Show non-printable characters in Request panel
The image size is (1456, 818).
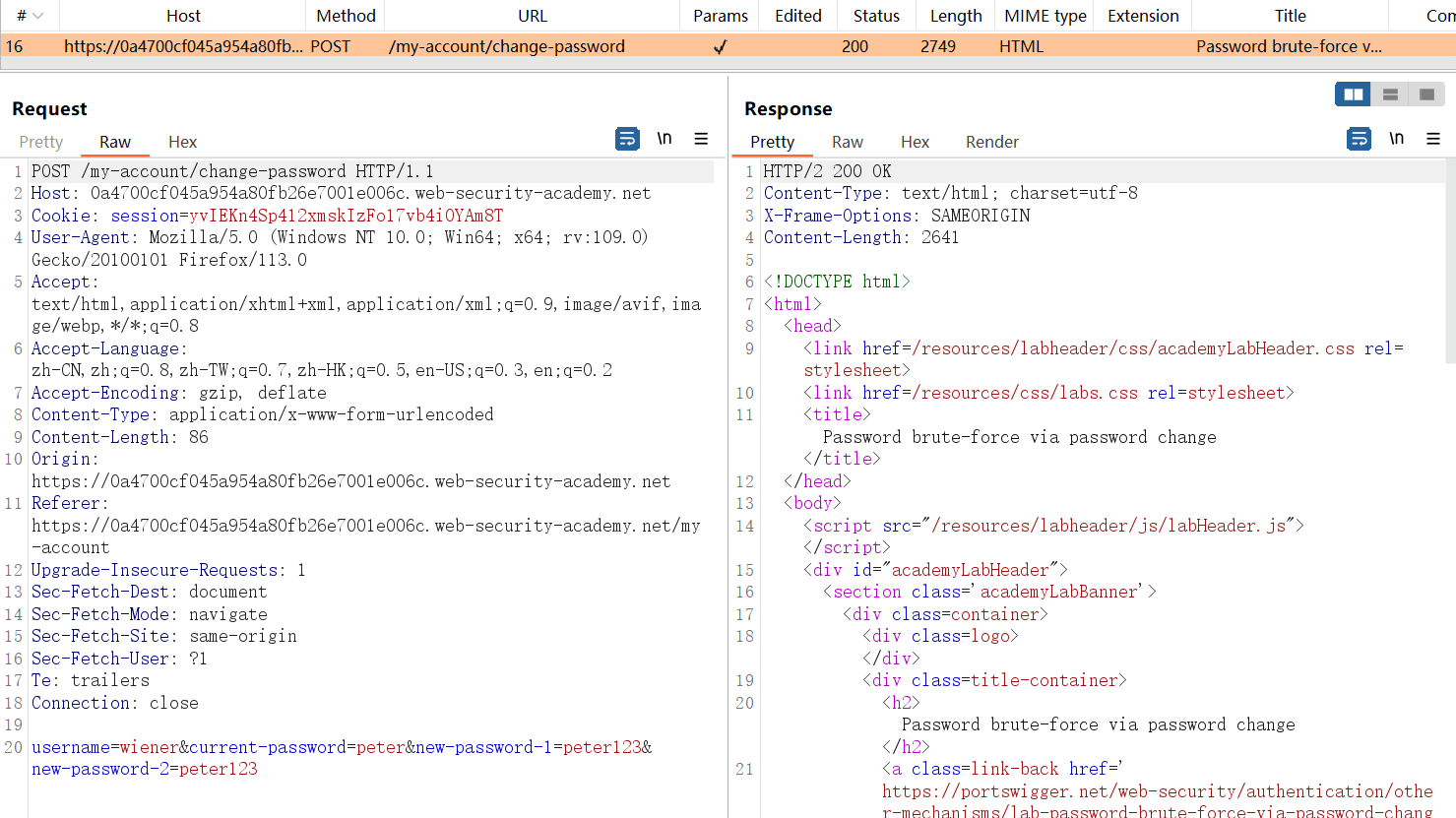coord(665,139)
